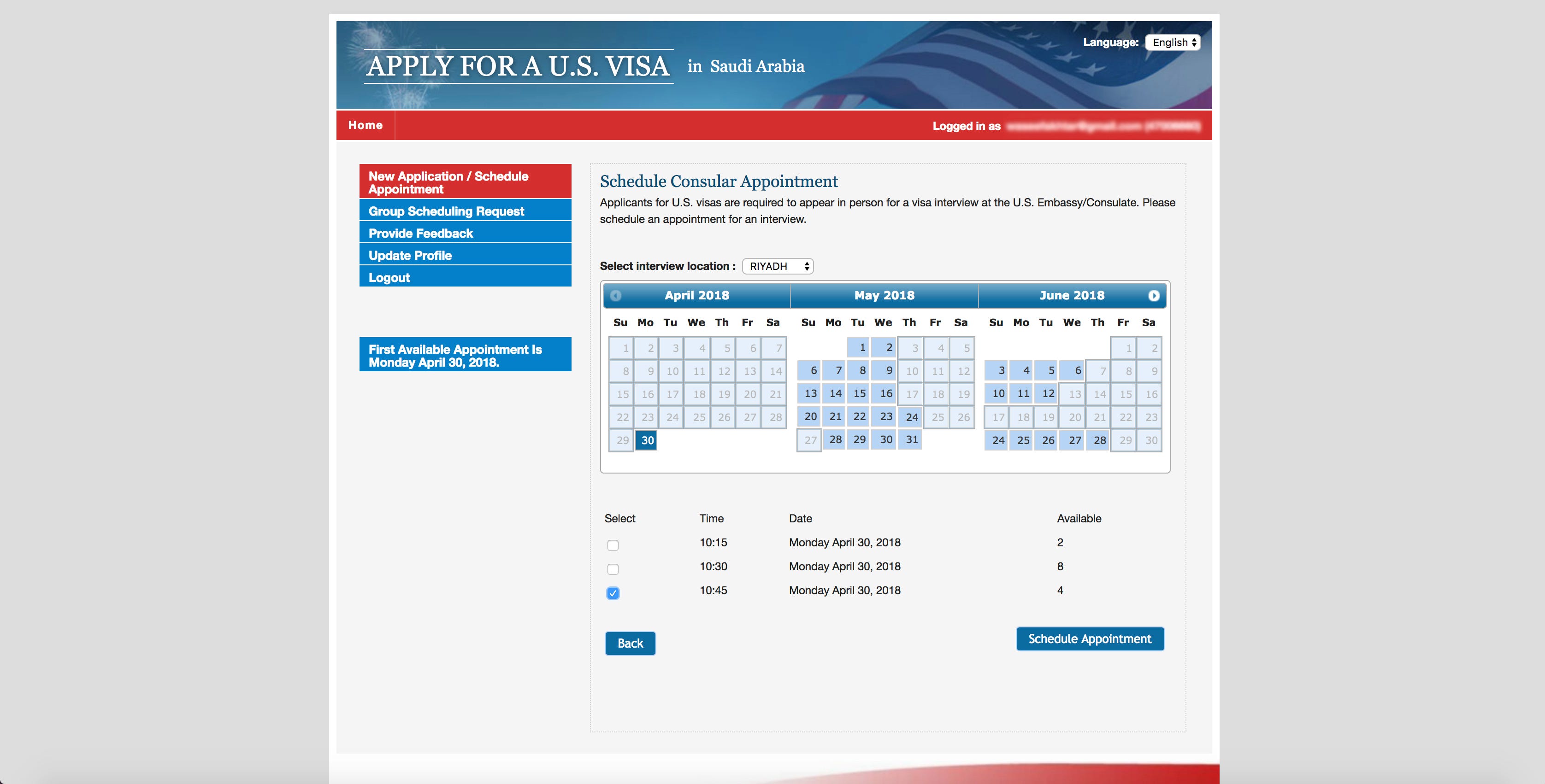The image size is (1545, 784).
Task: Check the 10:30 time slot checkbox
Action: pos(613,569)
